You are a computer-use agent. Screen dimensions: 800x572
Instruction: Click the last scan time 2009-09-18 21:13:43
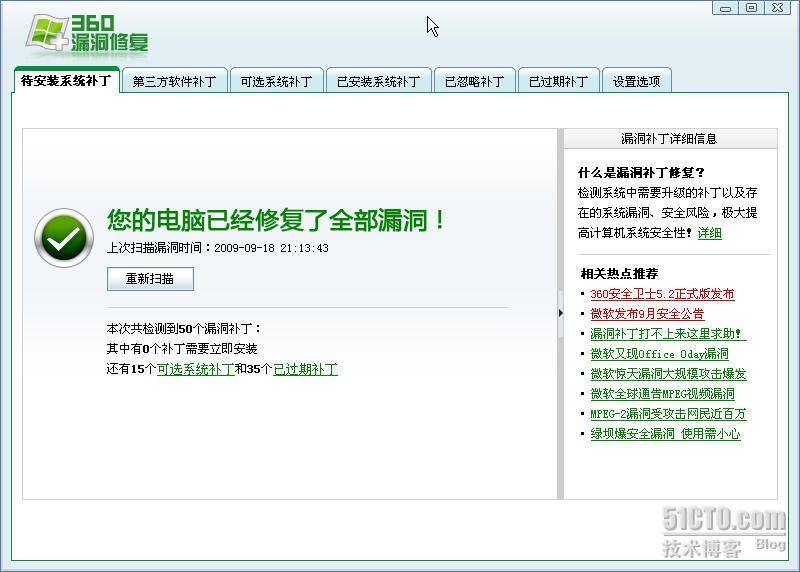[x=271, y=248]
